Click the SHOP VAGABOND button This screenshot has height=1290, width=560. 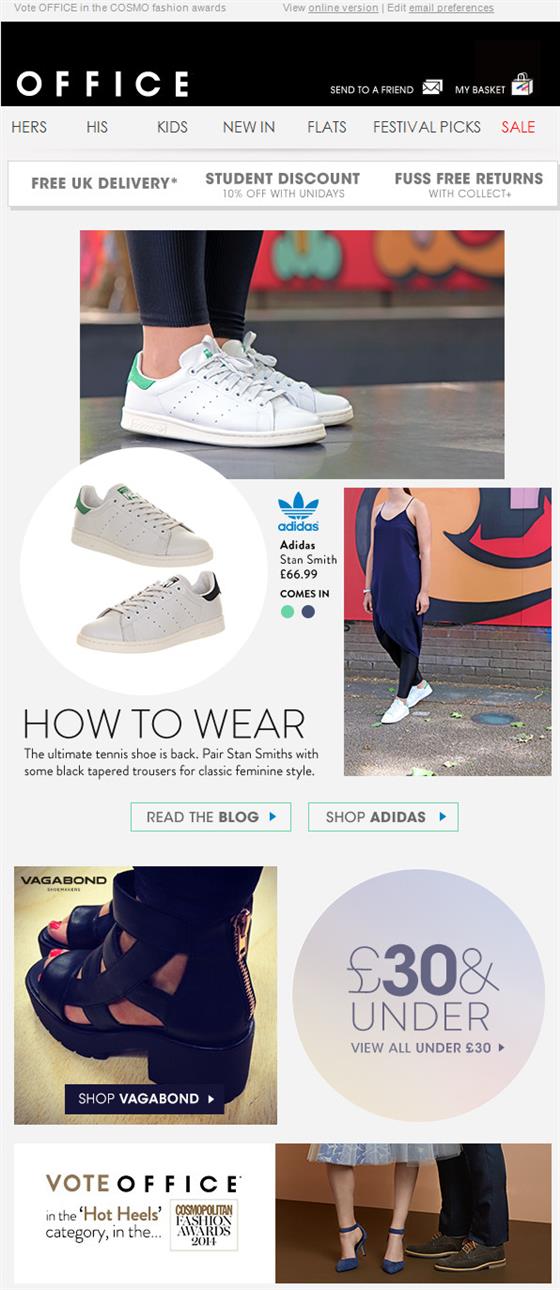(145, 1098)
